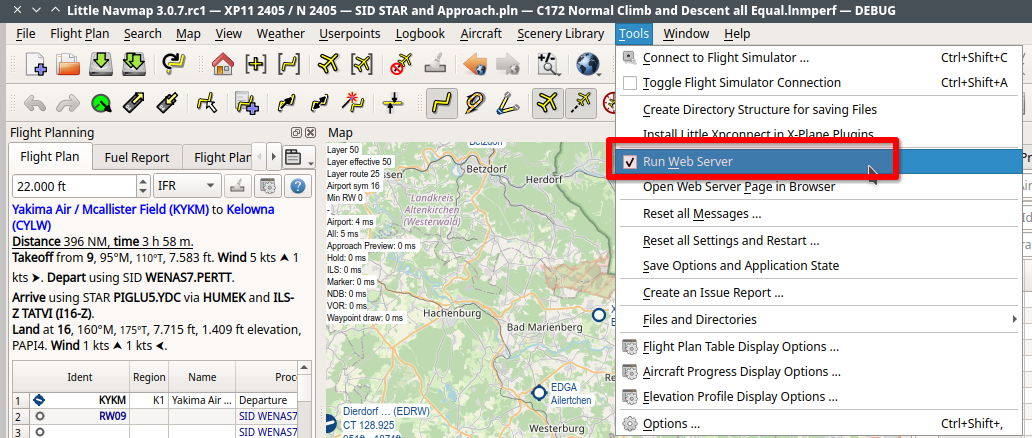Viewport: 1032px width, 438px height.
Task: Open the map detail level magnifier dropdown
Action: pyautogui.click(x=548, y=65)
